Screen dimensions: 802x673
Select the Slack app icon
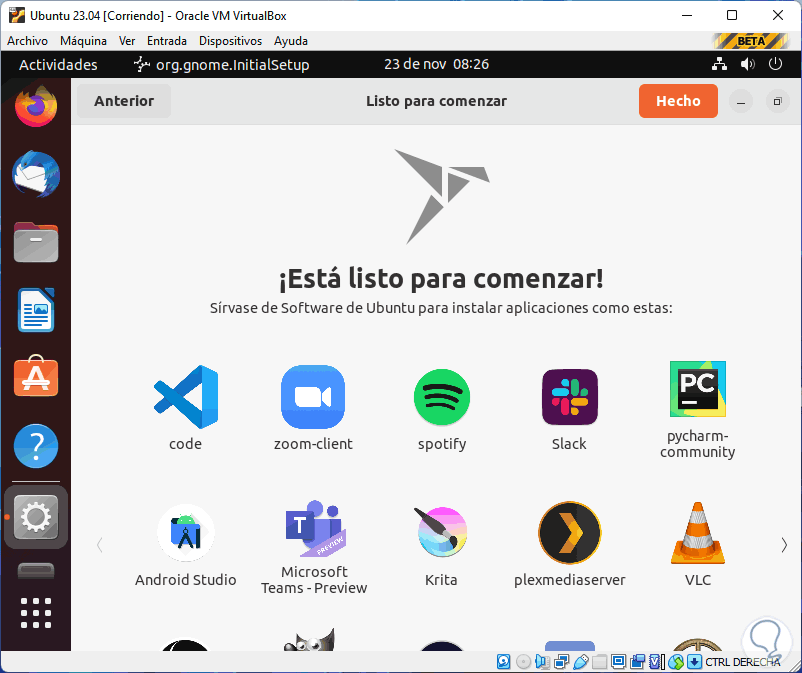[x=569, y=397]
